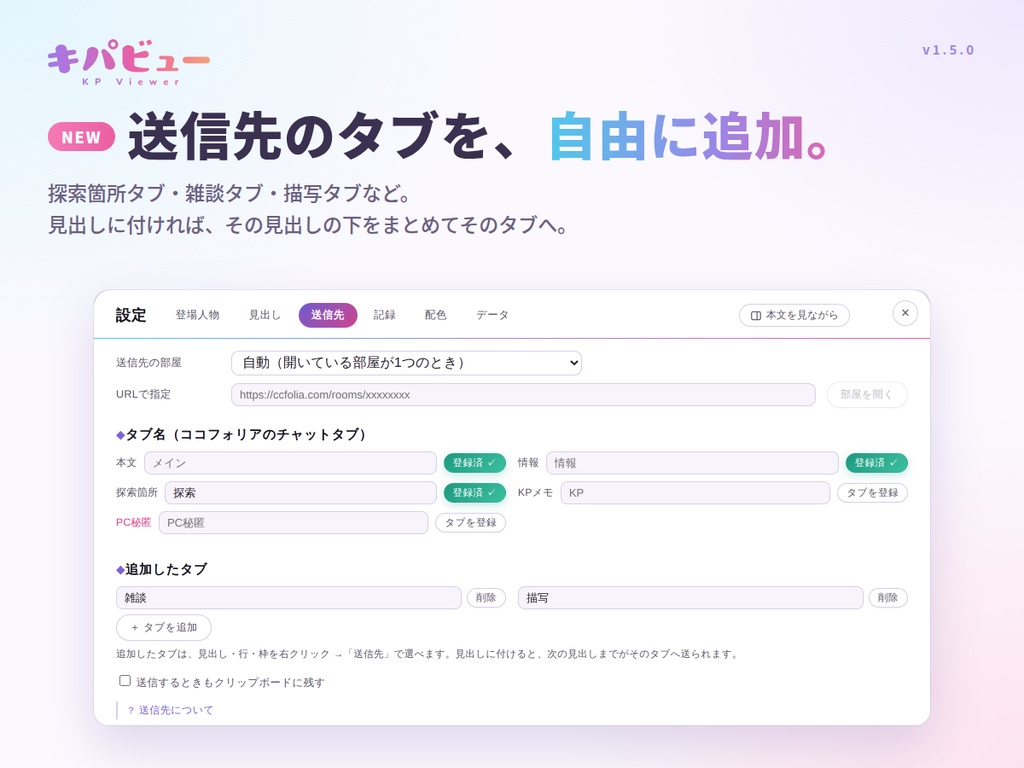This screenshot has width=1024, height=768.
Task: Click the 追加したタブ heading
Action: coord(162,569)
